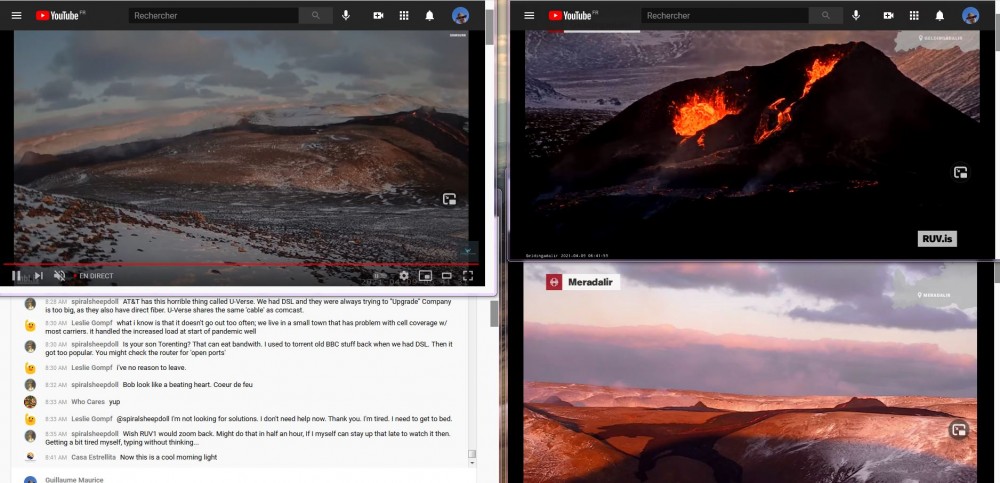The image size is (1000, 483).
Task: Unmute the left video's speaker icon
Action: tap(59, 275)
